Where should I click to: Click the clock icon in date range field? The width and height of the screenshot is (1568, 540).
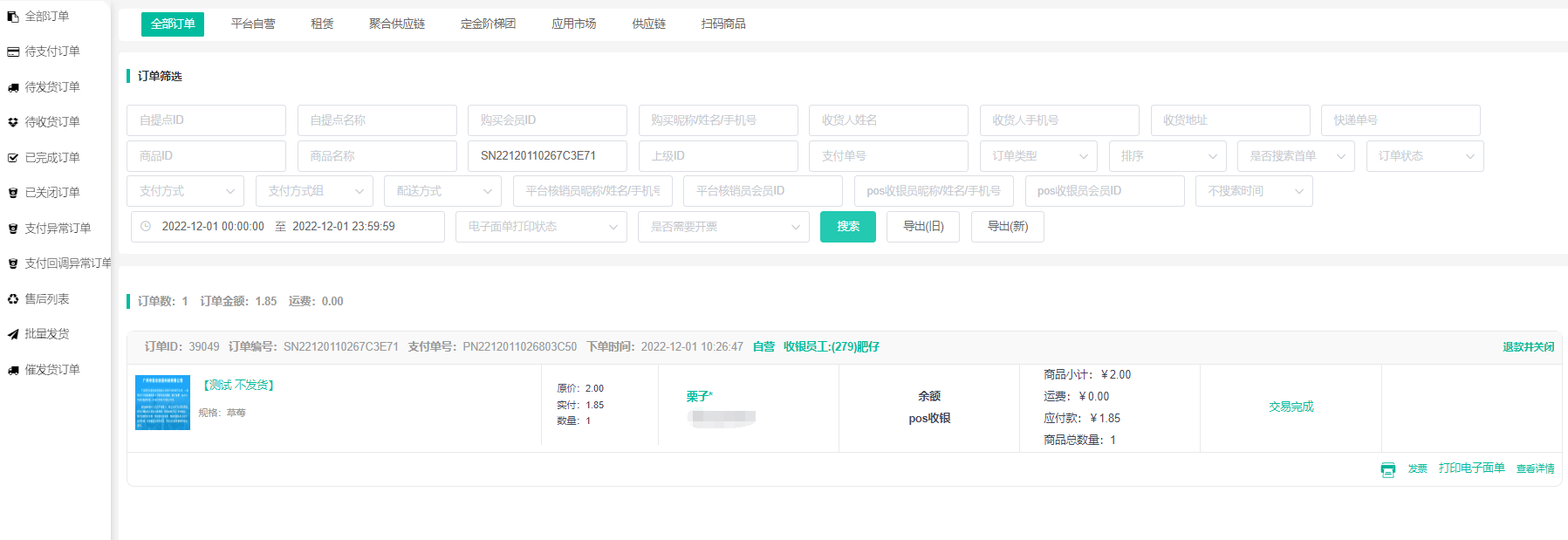coord(146,226)
